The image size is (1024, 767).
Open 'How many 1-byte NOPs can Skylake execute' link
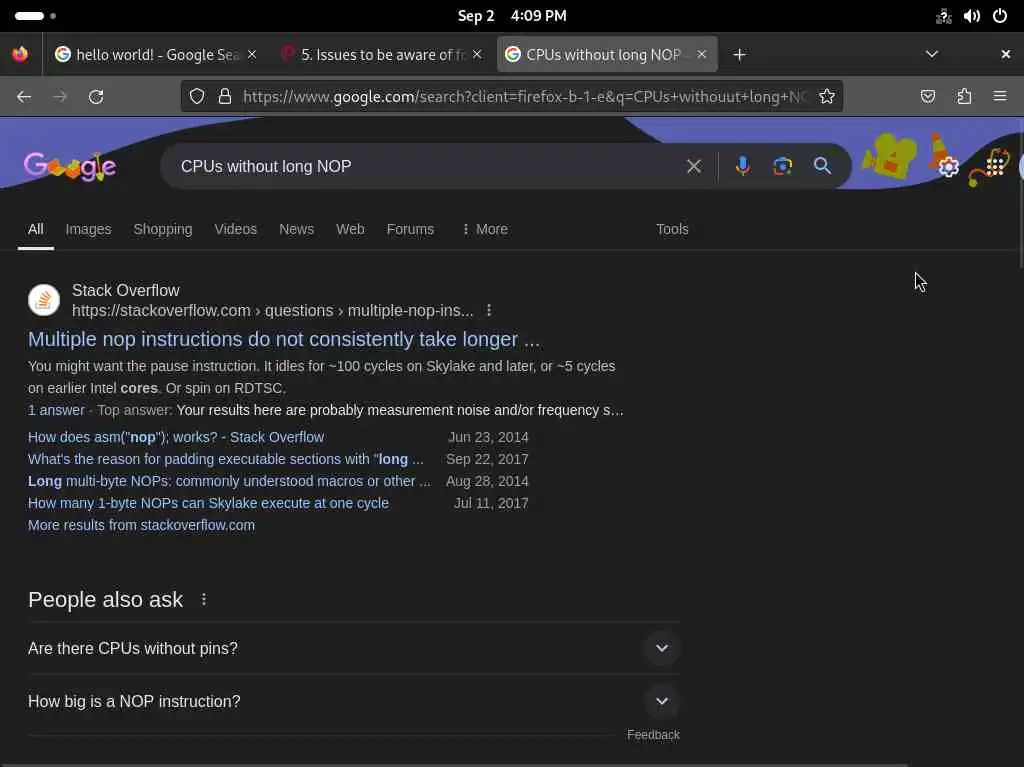tap(208, 503)
